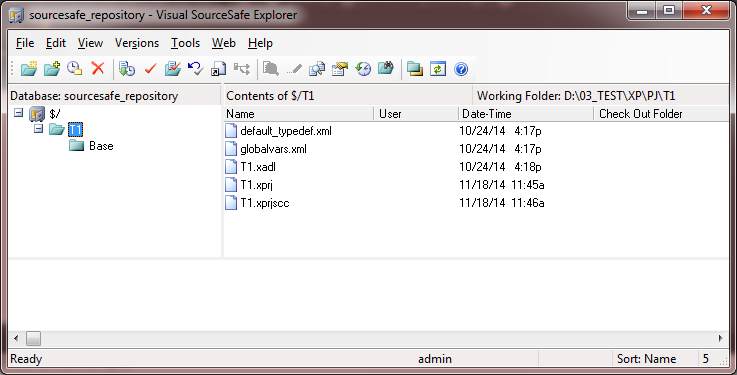
Task: Click the blue Help question icon
Action: point(461,69)
